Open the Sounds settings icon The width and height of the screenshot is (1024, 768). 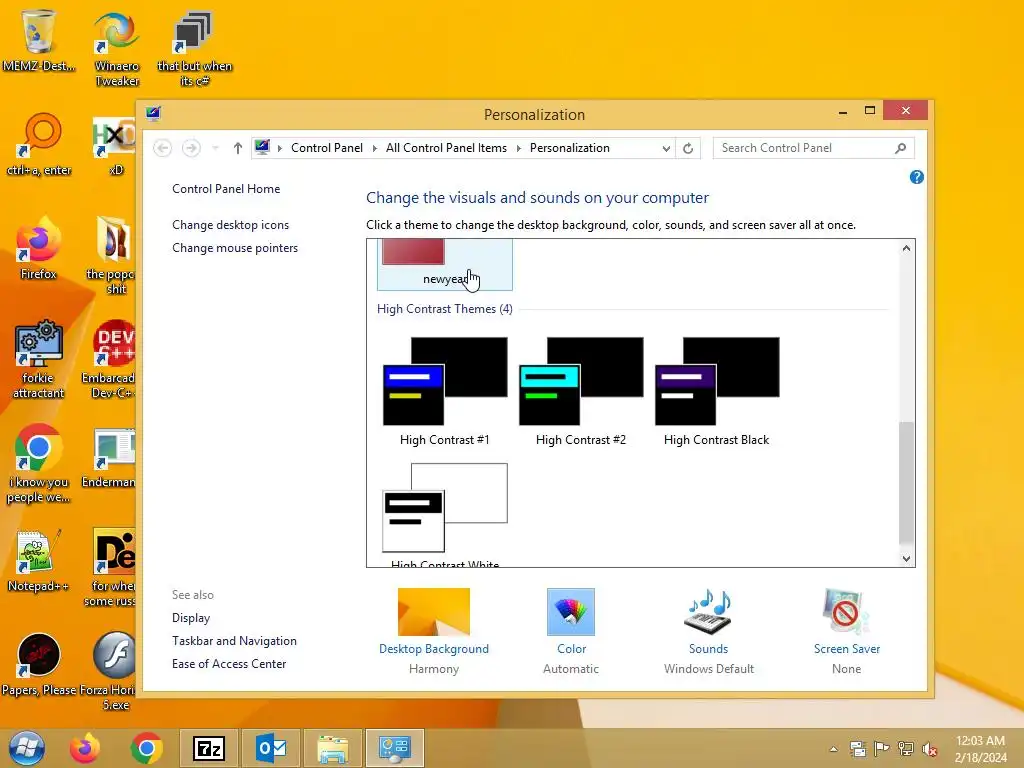tap(709, 612)
